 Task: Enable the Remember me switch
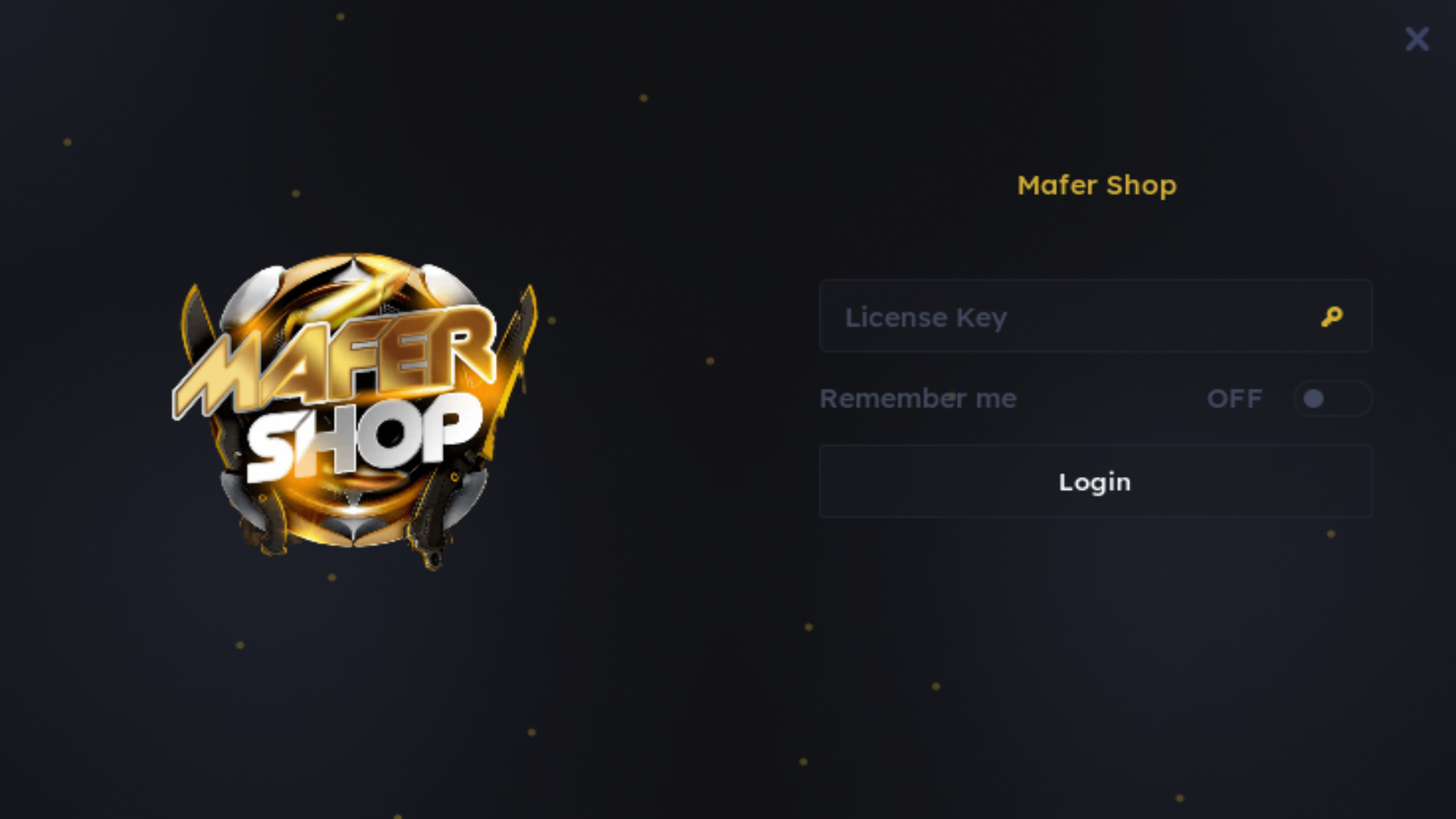point(1332,398)
